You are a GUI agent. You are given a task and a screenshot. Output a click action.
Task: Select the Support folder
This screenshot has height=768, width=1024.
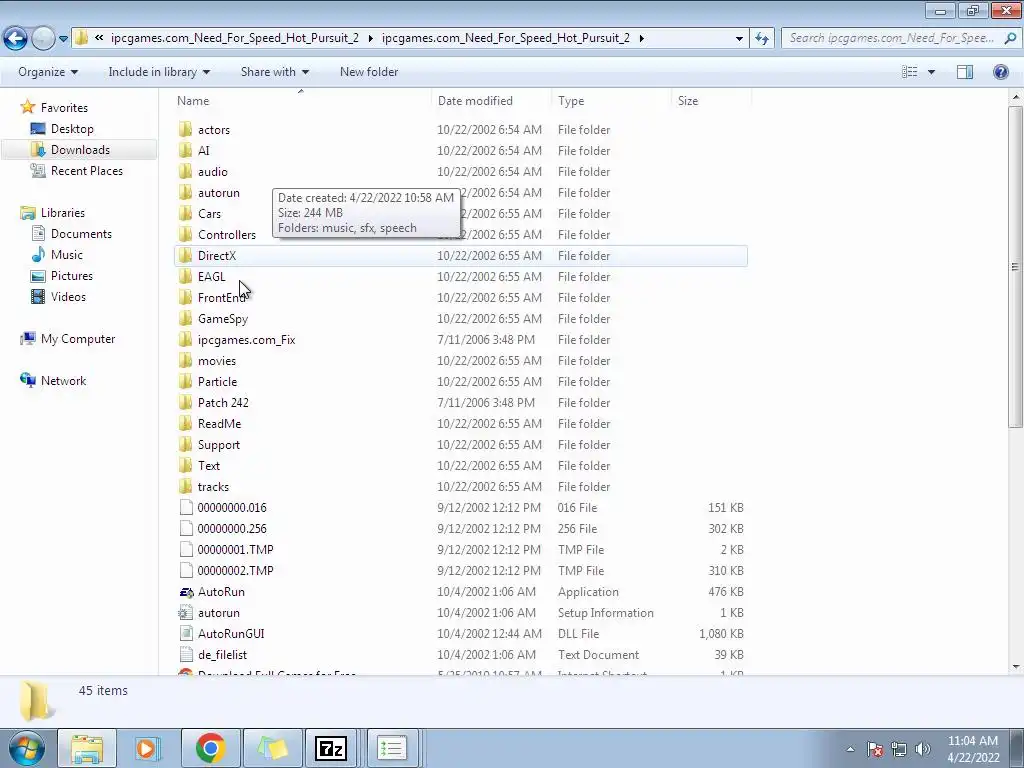(219, 445)
